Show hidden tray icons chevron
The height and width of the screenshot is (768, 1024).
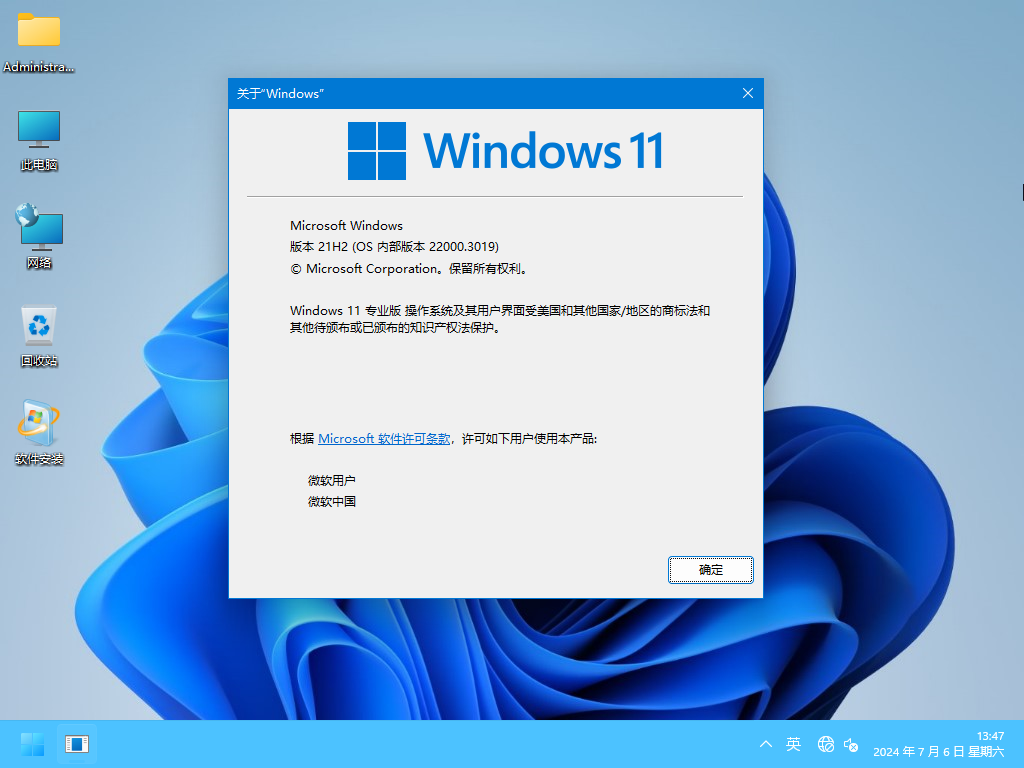pyautogui.click(x=766, y=744)
